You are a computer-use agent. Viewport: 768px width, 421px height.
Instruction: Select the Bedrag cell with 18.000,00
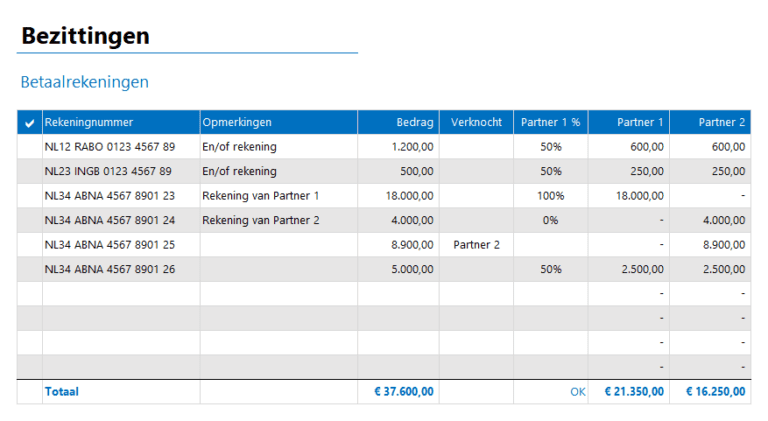coord(408,196)
